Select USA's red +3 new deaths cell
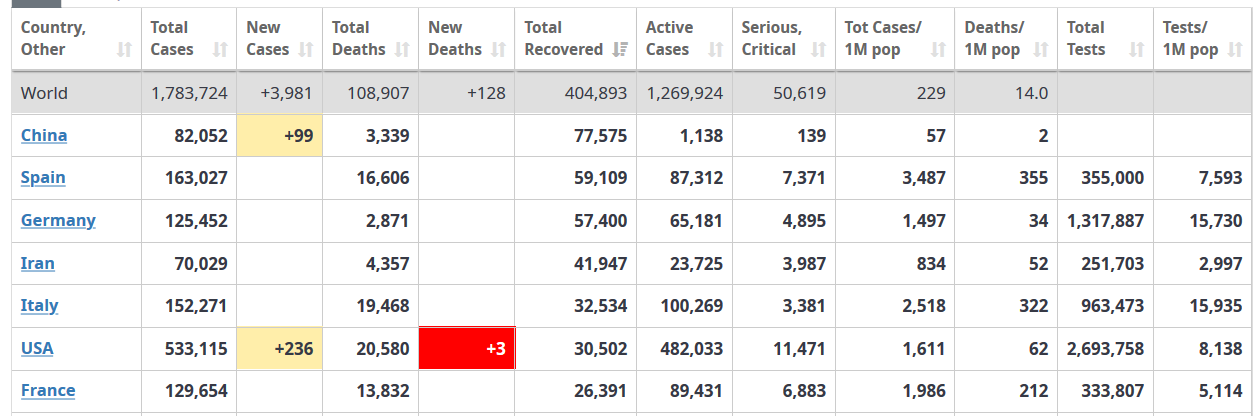The height and width of the screenshot is (416, 1253). (467, 348)
